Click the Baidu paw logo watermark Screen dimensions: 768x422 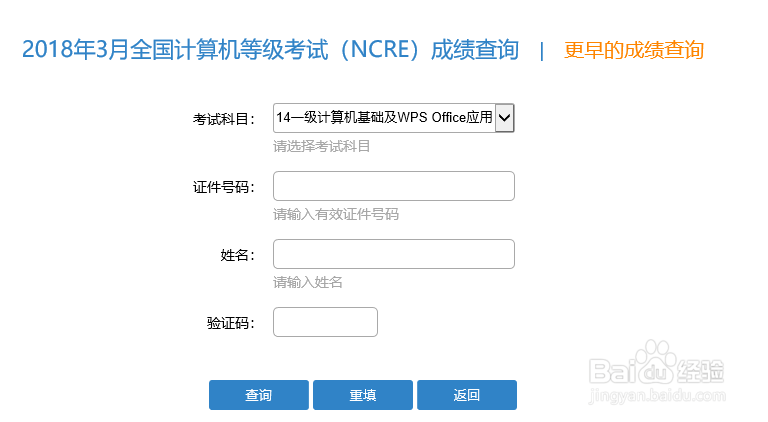pyautogui.click(x=656, y=361)
